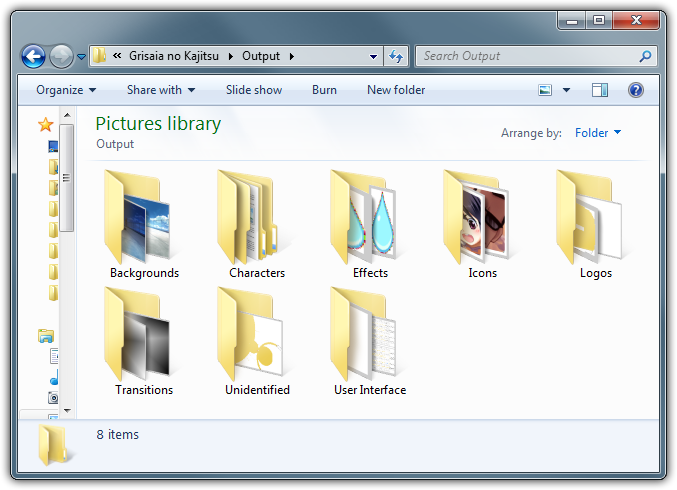Close the Explorer window
Viewport: 677px width, 490px height.
coord(636,20)
